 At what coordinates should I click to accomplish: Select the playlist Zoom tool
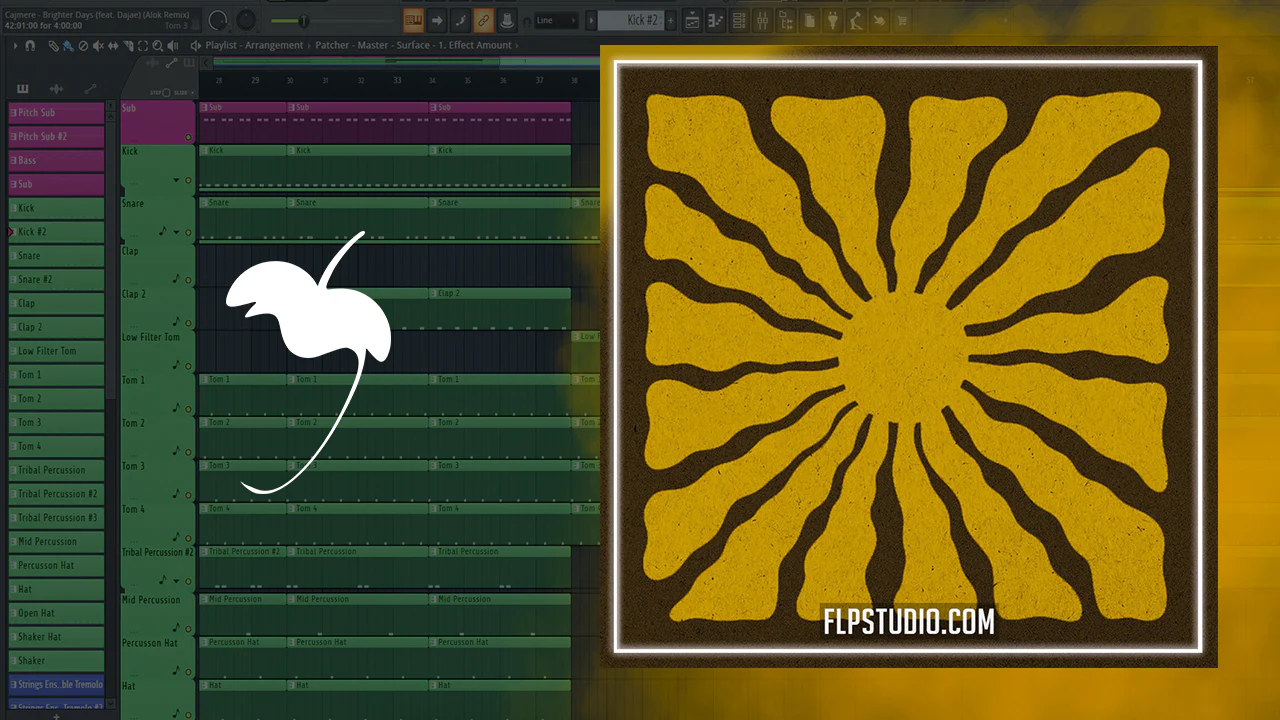158,45
